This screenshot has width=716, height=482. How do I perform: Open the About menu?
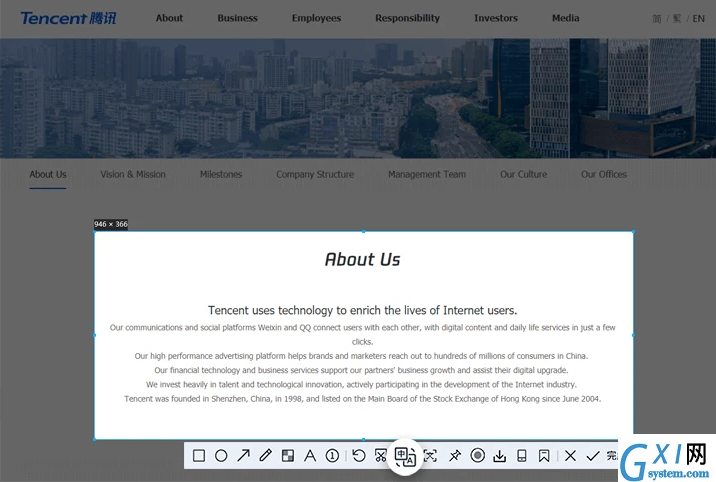click(169, 18)
